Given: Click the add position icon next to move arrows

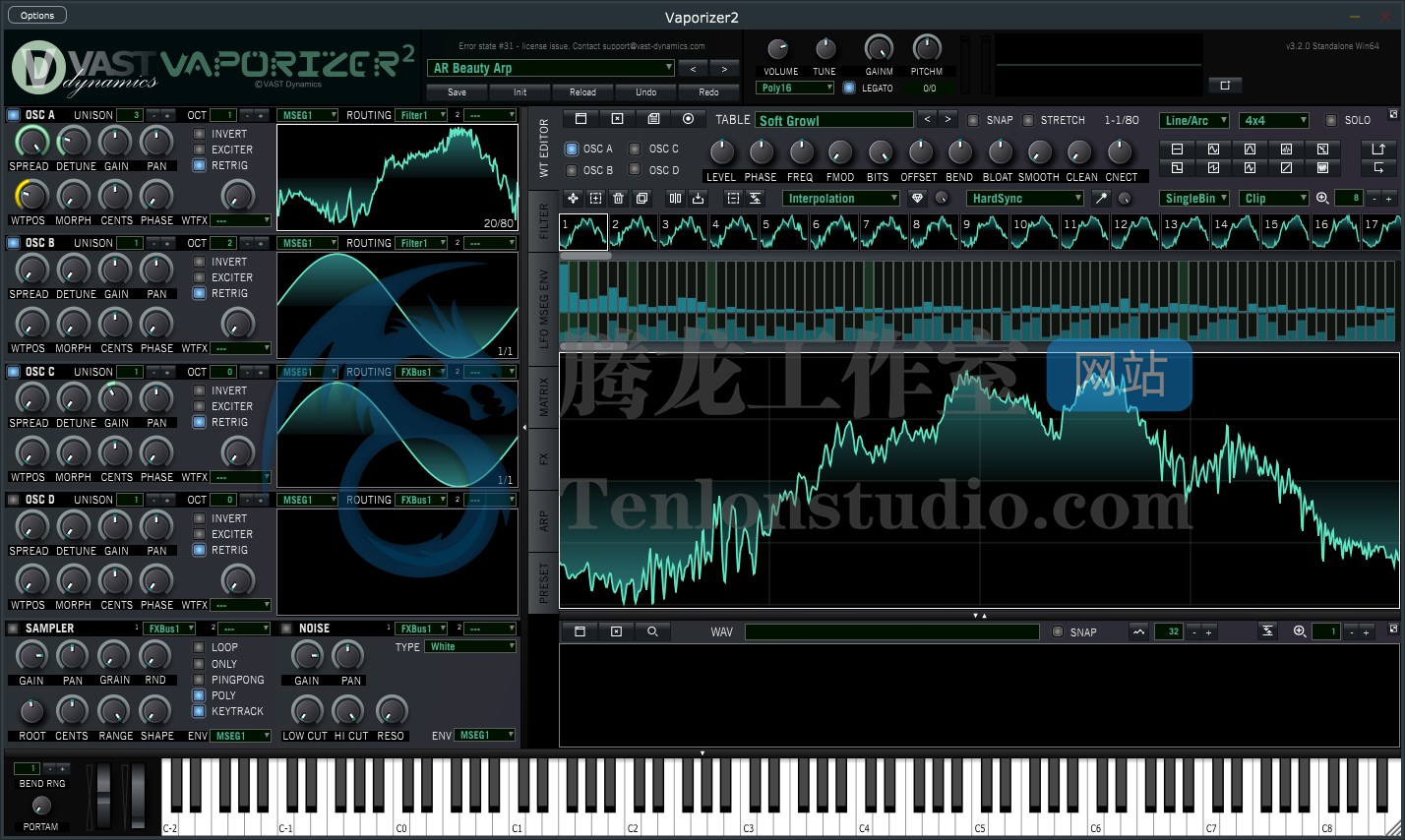Looking at the screenshot, I should tap(595, 198).
